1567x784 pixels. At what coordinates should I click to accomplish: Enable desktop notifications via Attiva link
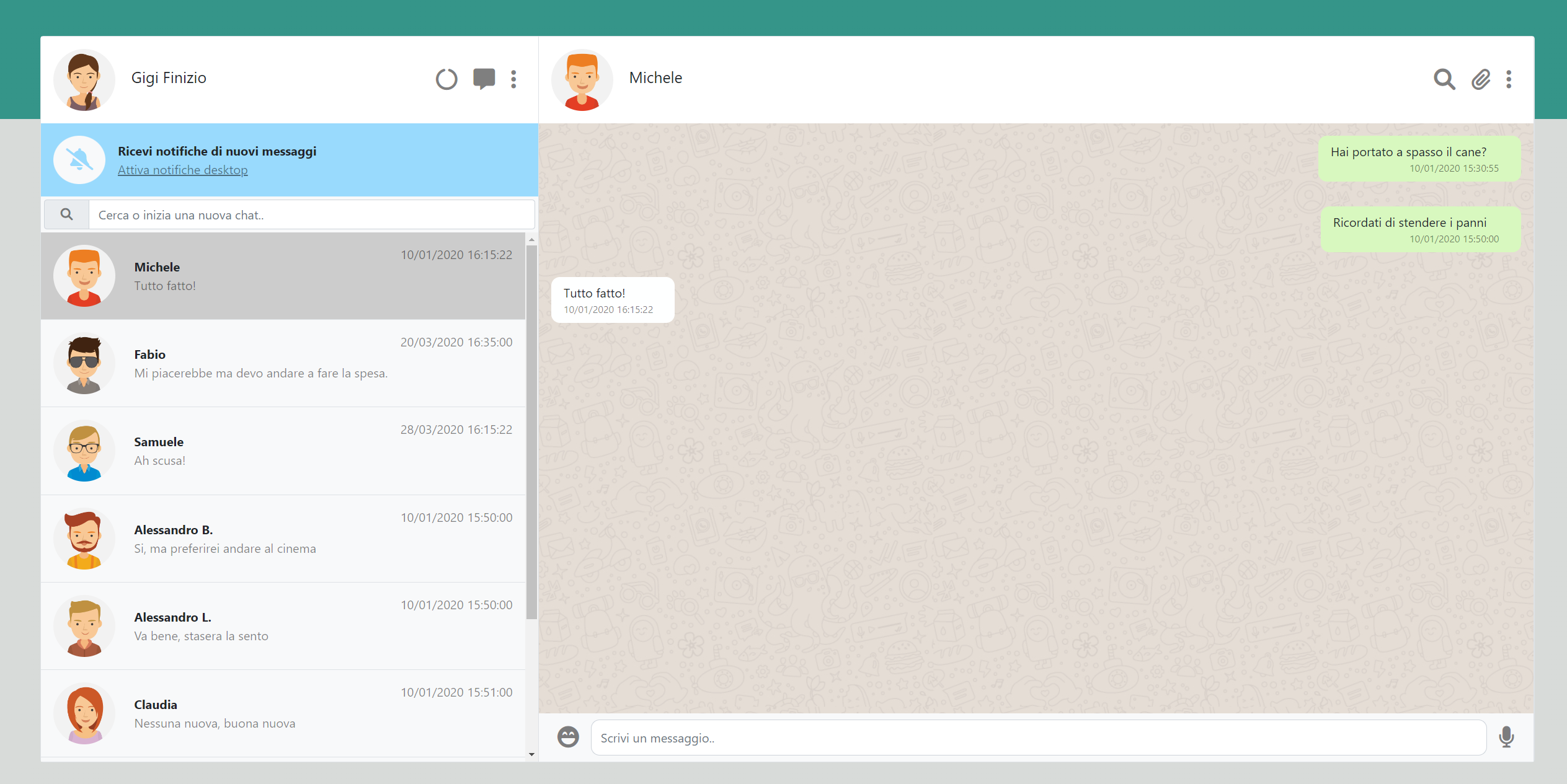182,170
